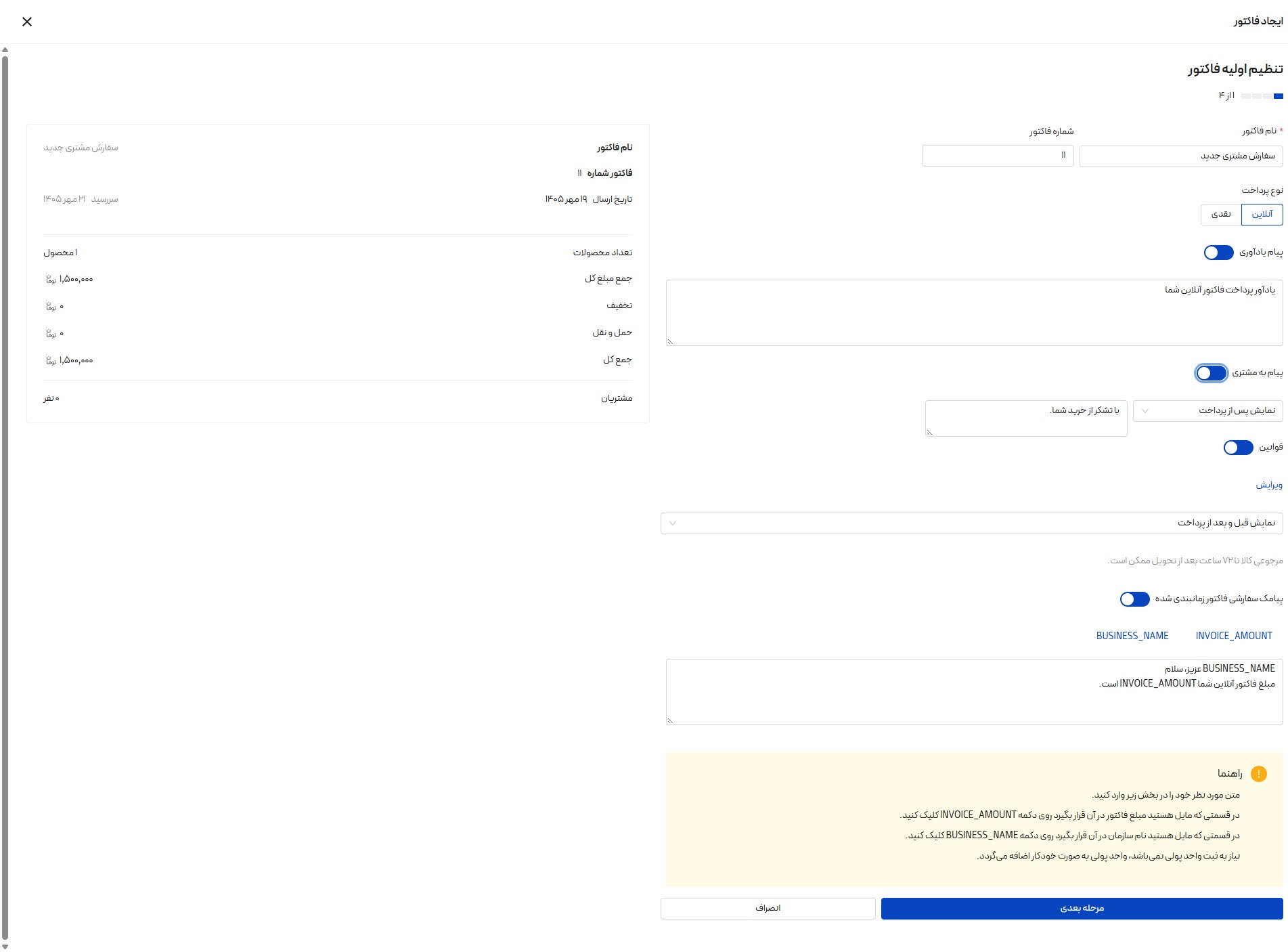The image size is (1288, 952).
Task: Click the custom SMS message text area
Action: pyautogui.click(x=974, y=692)
